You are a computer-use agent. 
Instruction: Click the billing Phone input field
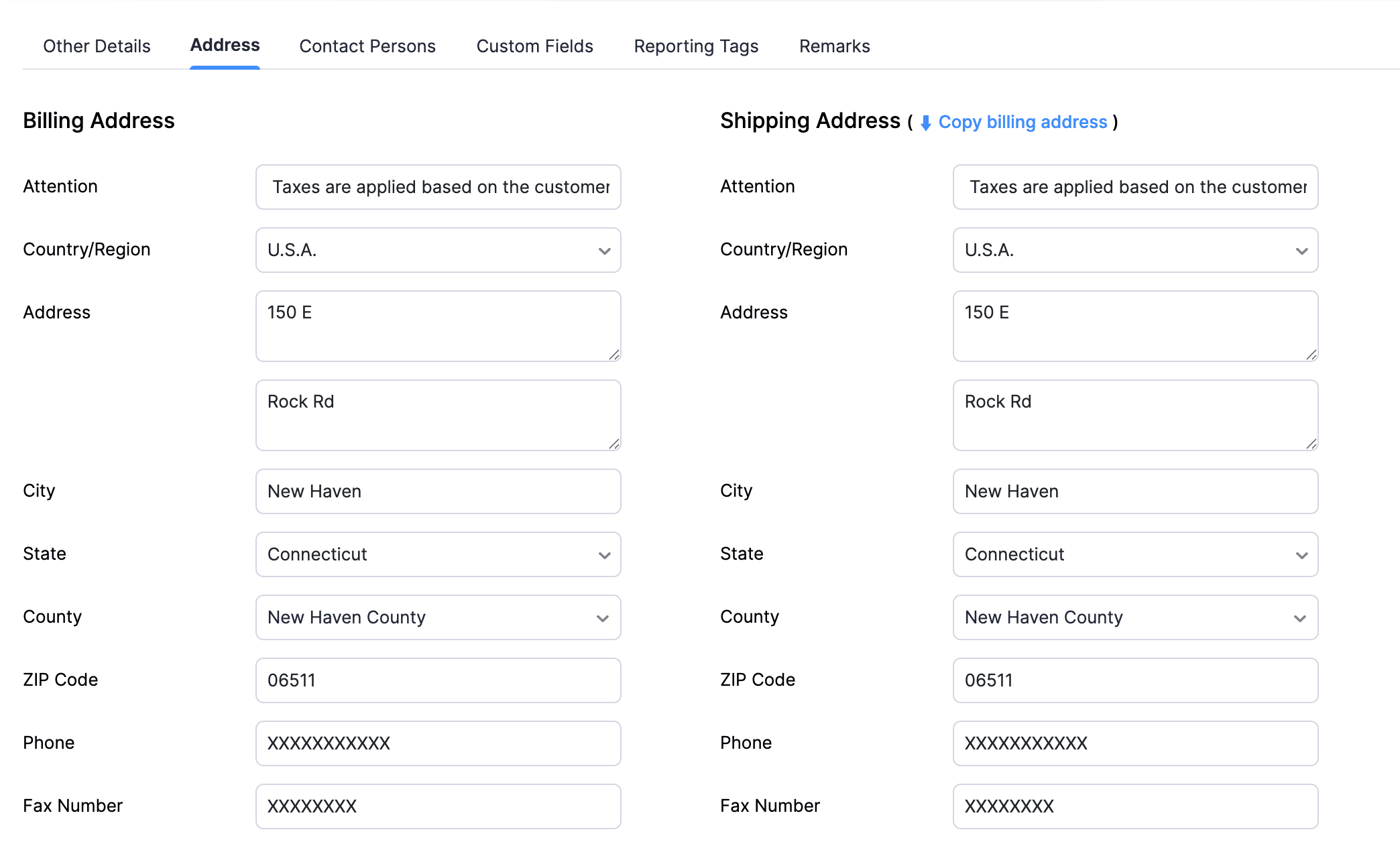(x=438, y=743)
